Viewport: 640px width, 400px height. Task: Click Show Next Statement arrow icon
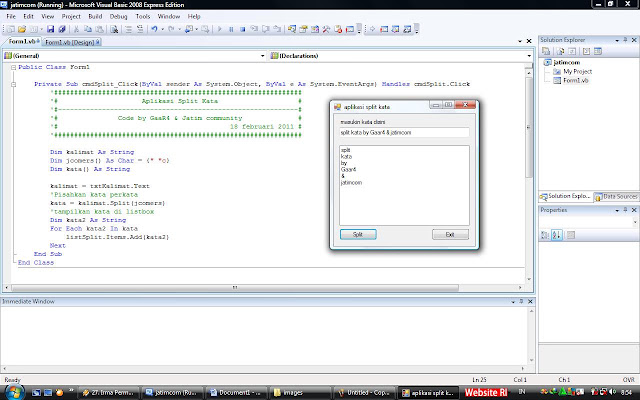(x=372, y=29)
